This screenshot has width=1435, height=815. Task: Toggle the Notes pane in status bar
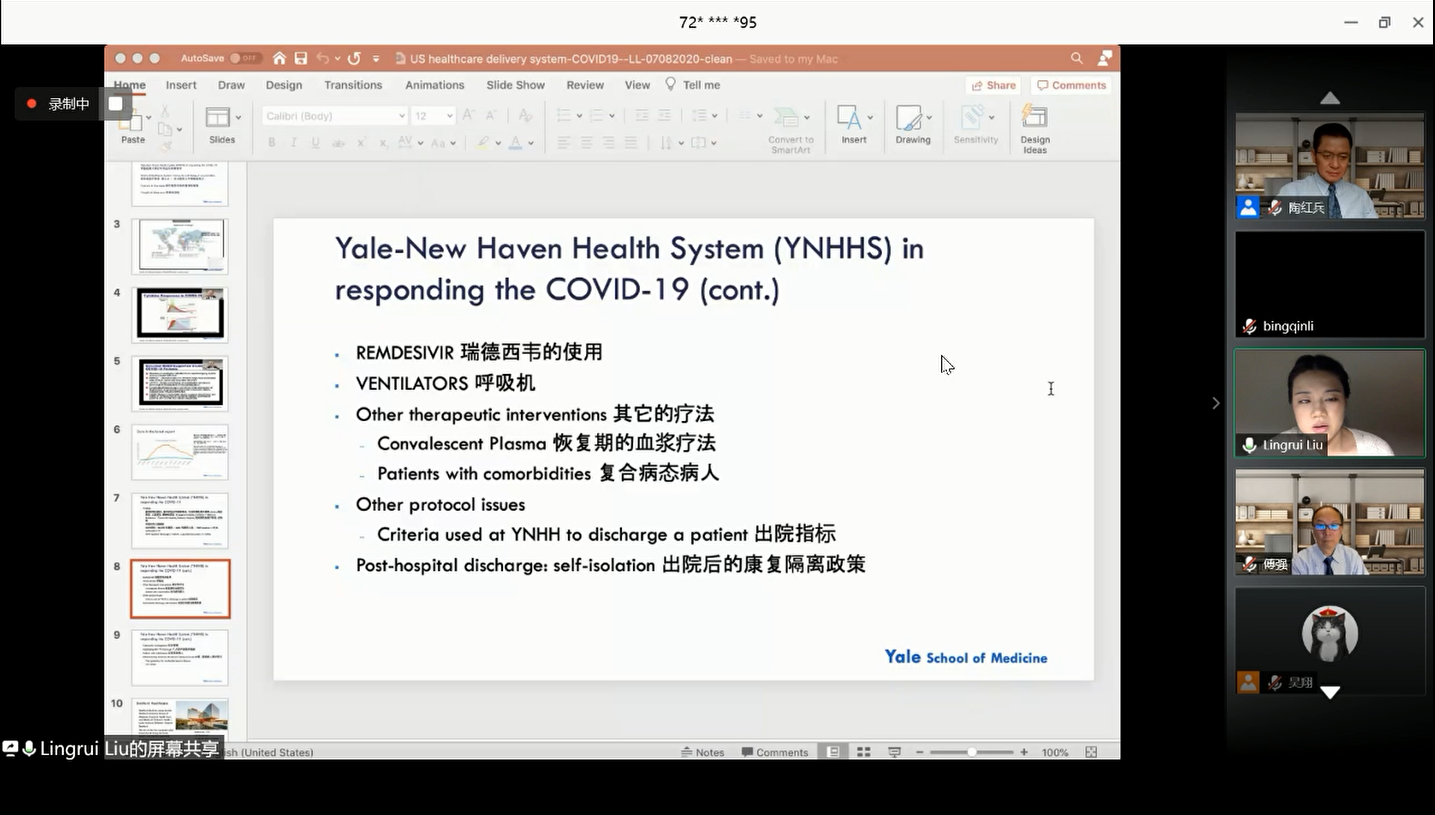coord(702,752)
